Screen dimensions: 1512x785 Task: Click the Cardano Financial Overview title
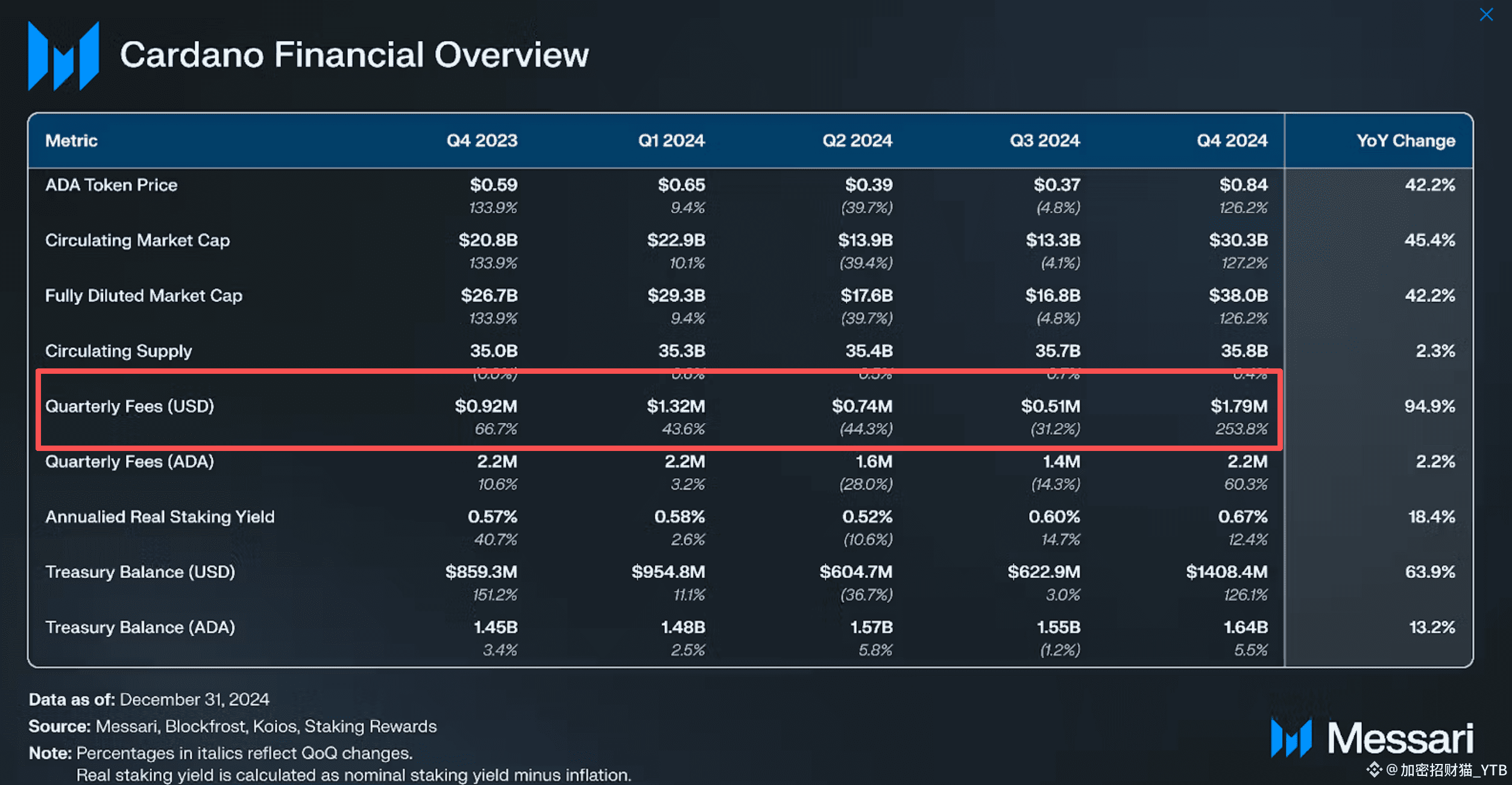(x=354, y=55)
